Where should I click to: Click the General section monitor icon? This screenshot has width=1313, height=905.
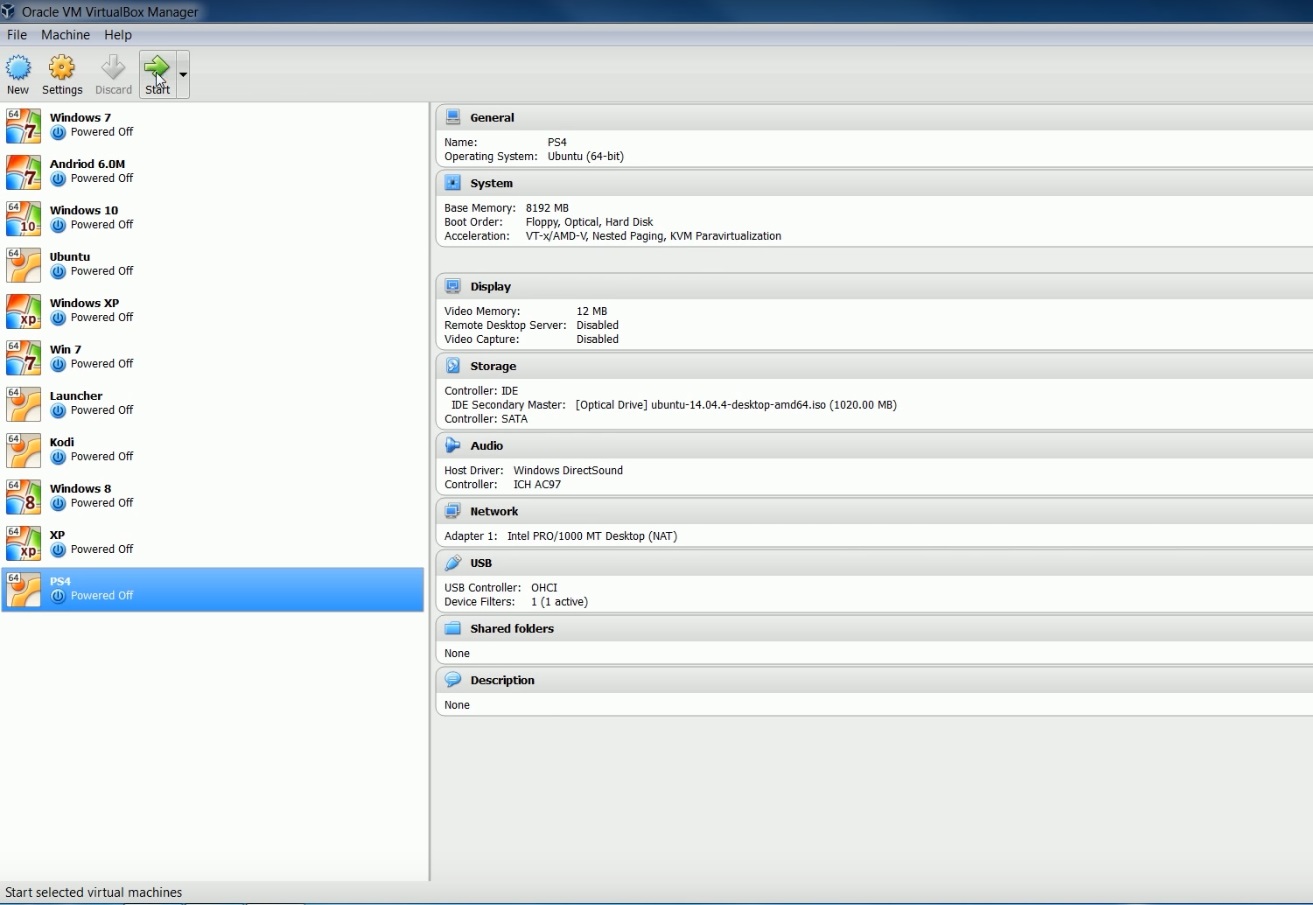click(x=453, y=117)
